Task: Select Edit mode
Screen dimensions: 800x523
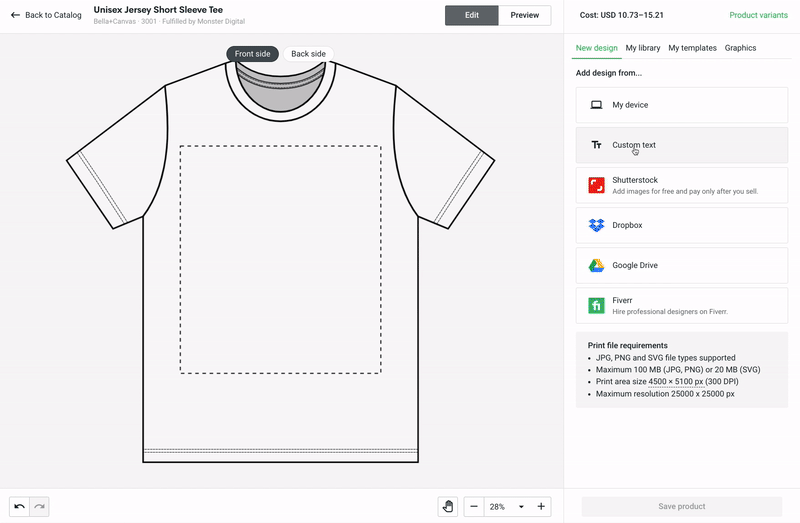Action: click(471, 15)
